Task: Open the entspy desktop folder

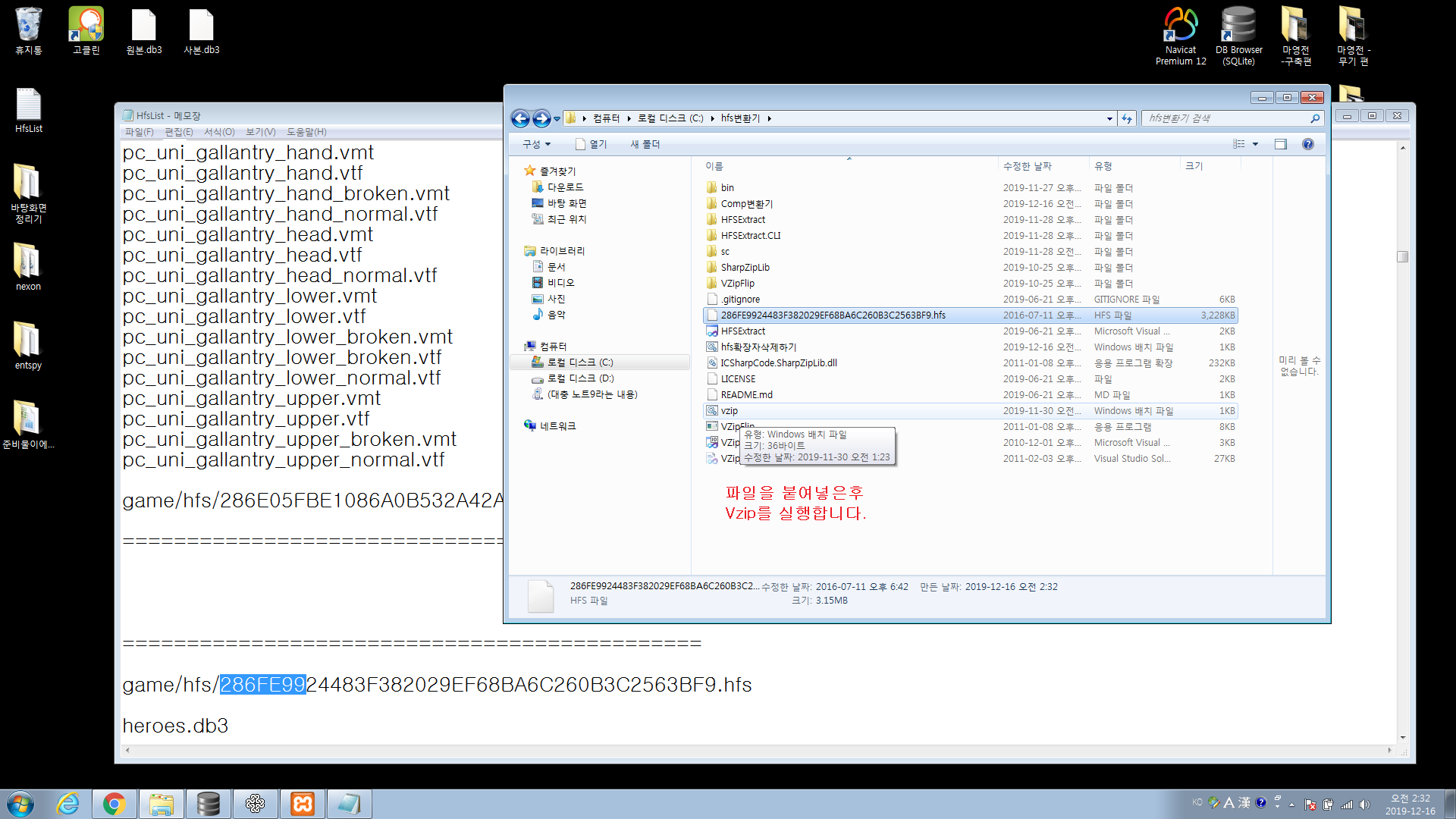Action: (x=29, y=346)
